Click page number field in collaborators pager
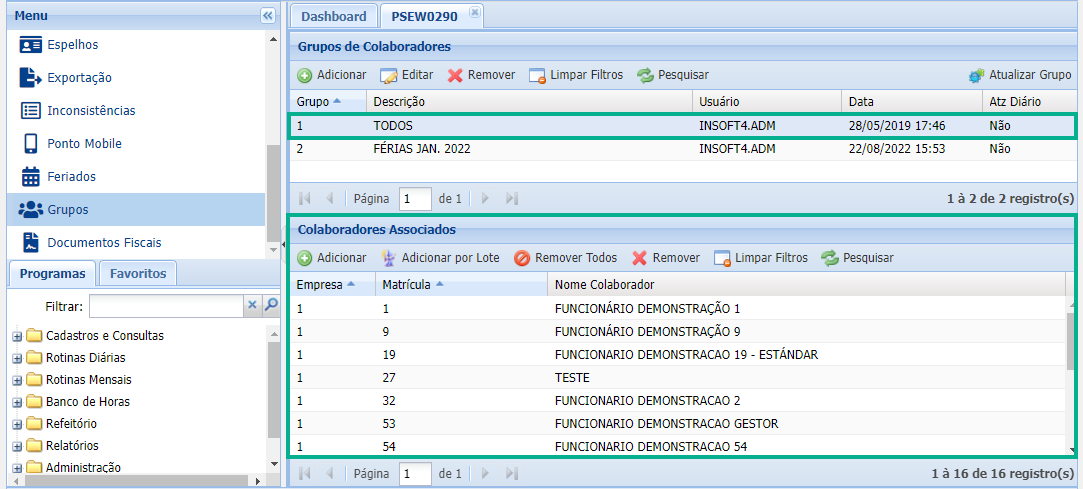Image resolution: width=1083 pixels, height=489 pixels. [x=415, y=473]
